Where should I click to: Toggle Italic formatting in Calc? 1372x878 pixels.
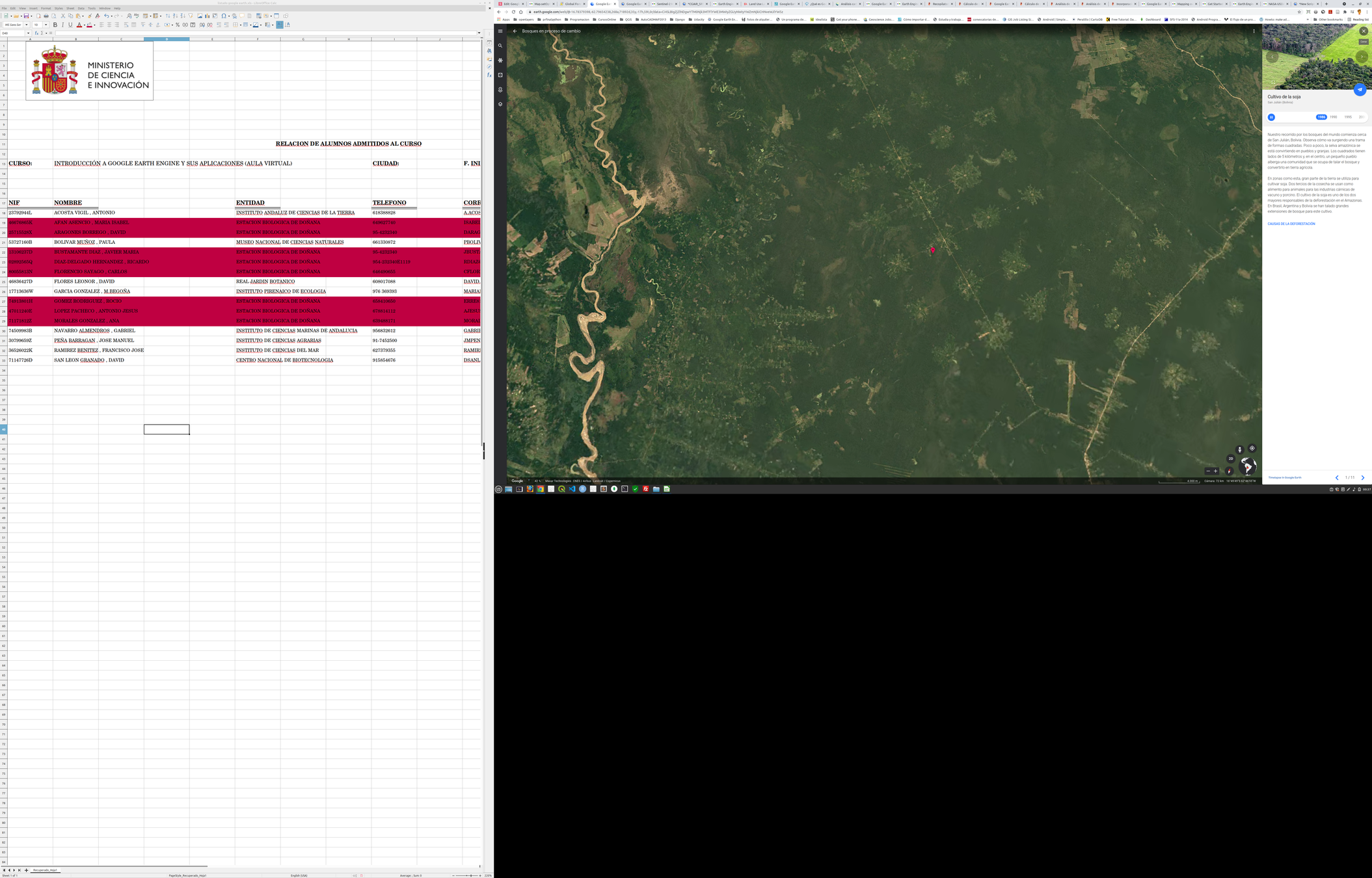coord(63,25)
